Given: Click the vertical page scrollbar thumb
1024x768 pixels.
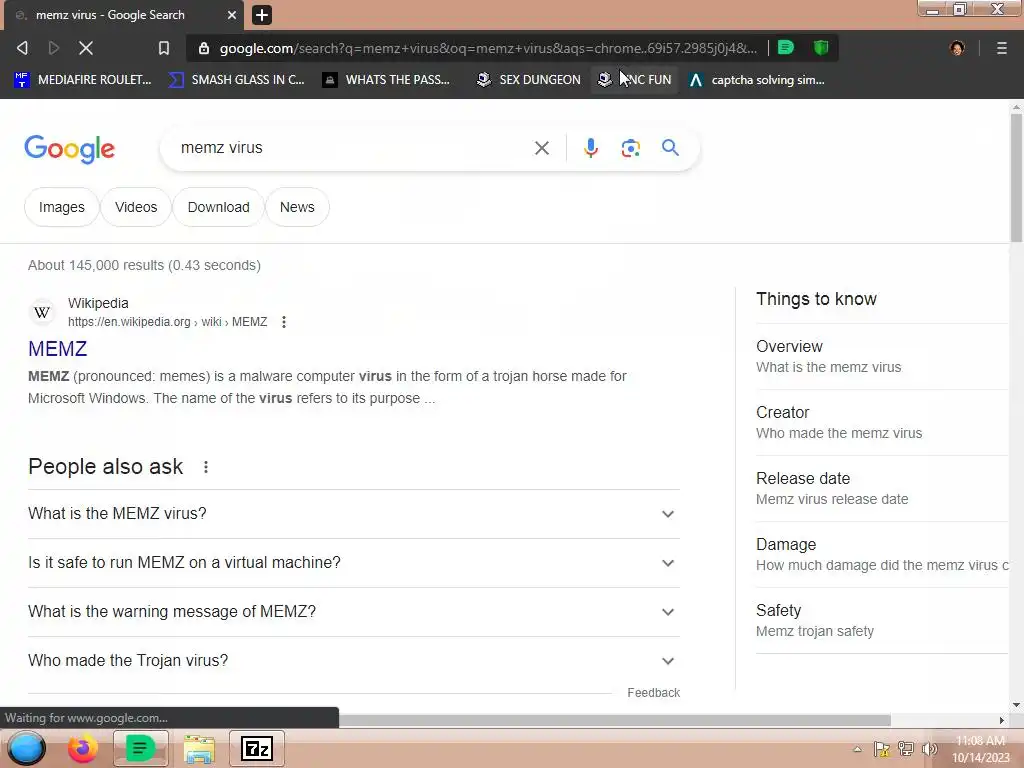Looking at the screenshot, I should 1016,178.
